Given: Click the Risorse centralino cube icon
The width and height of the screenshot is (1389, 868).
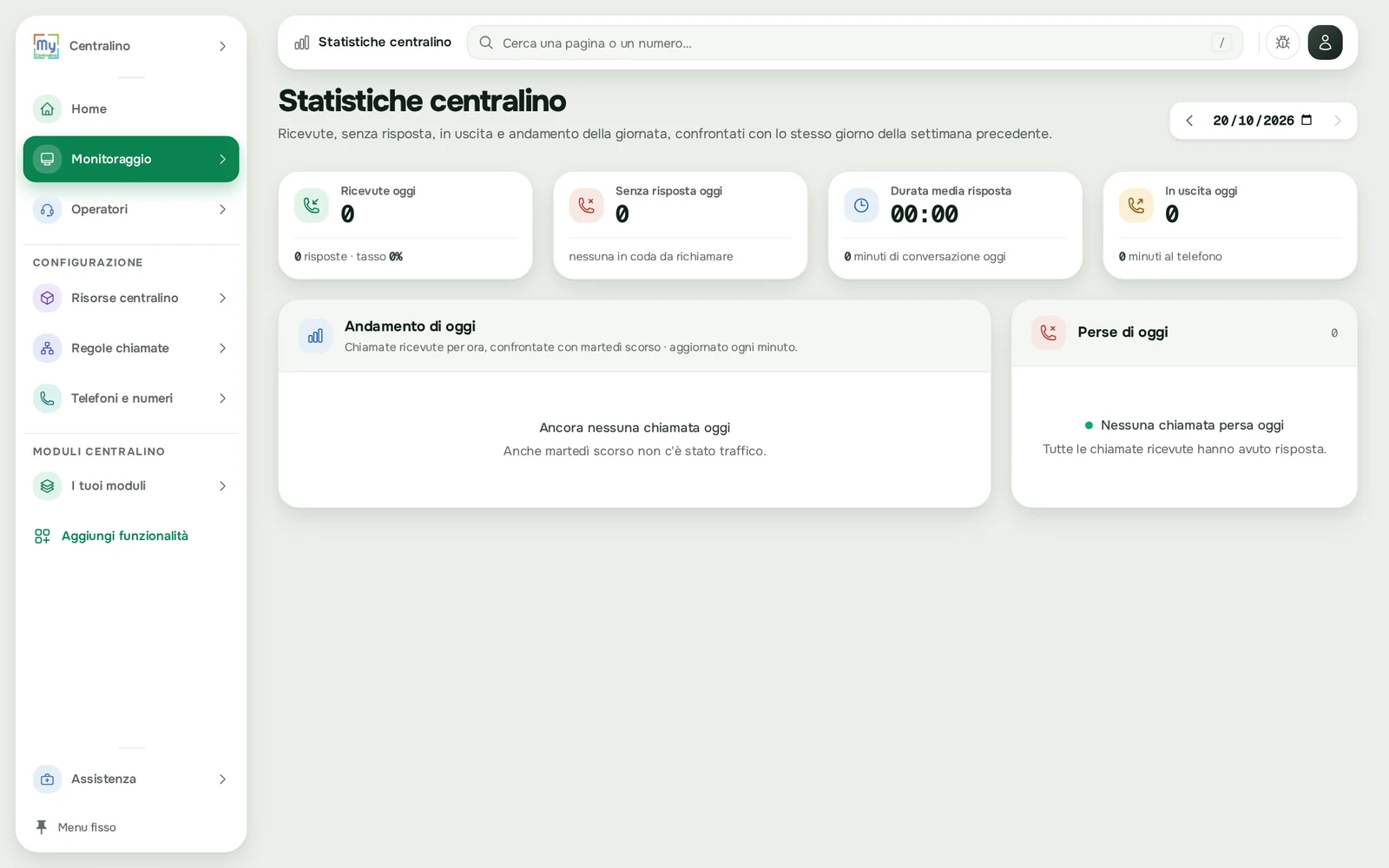Looking at the screenshot, I should (47, 298).
